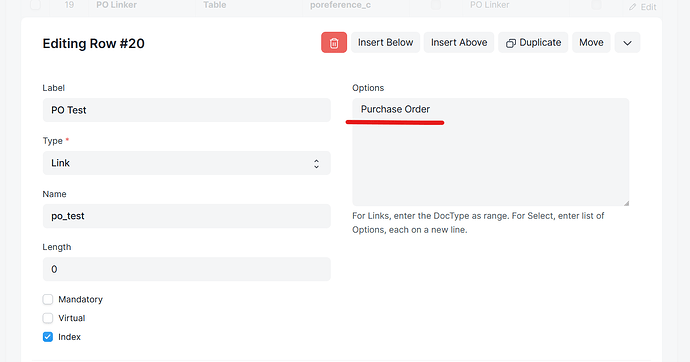This screenshot has height=362, width=690.
Task: Uncheck the Index checkbox
Action: click(48, 337)
